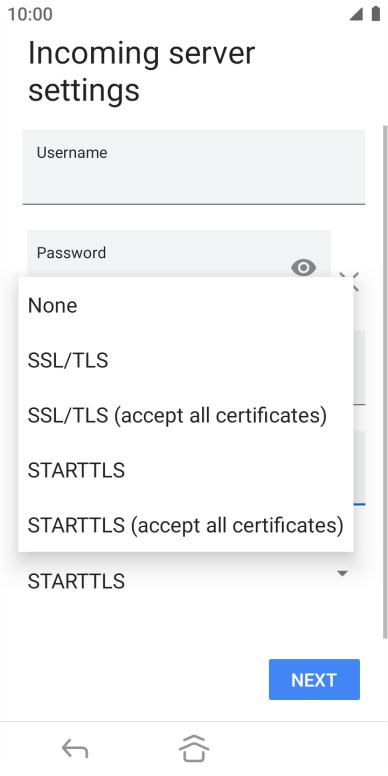Focus the Password input field
The image size is (388, 776).
179,253
